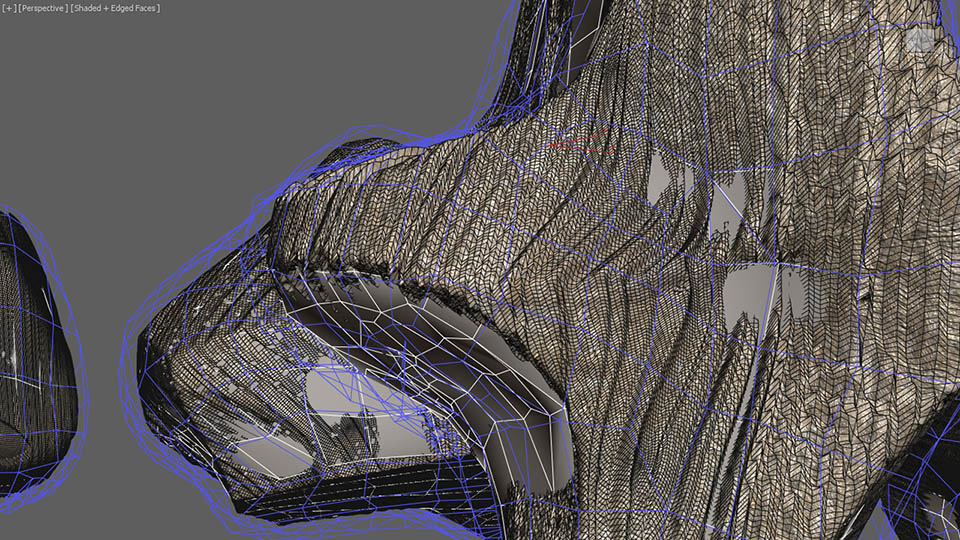Click the red transform gizmo on mesh
Viewport: 960px width, 540px height.
click(x=580, y=142)
